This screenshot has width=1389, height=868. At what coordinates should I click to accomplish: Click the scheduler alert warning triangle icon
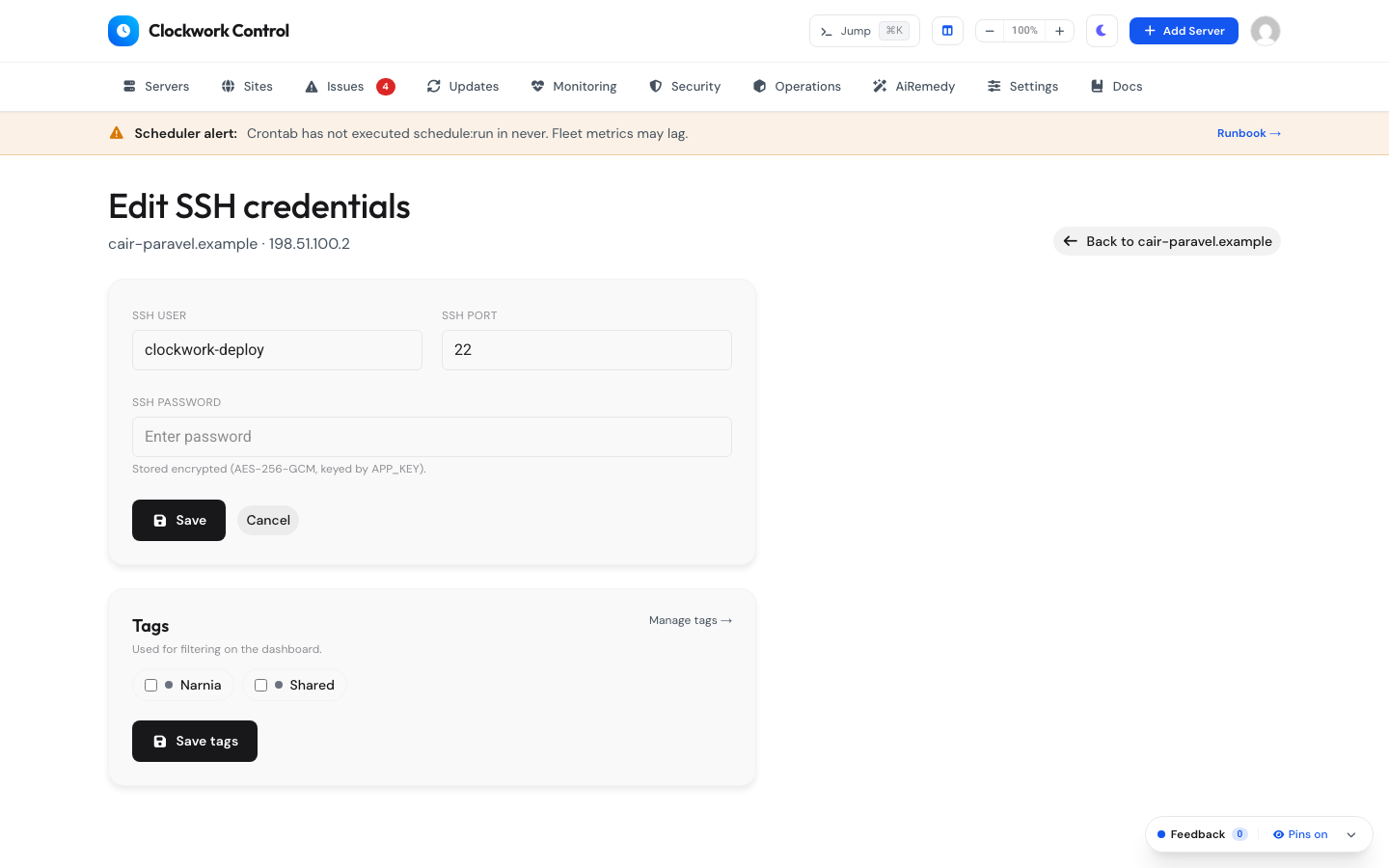click(x=117, y=133)
